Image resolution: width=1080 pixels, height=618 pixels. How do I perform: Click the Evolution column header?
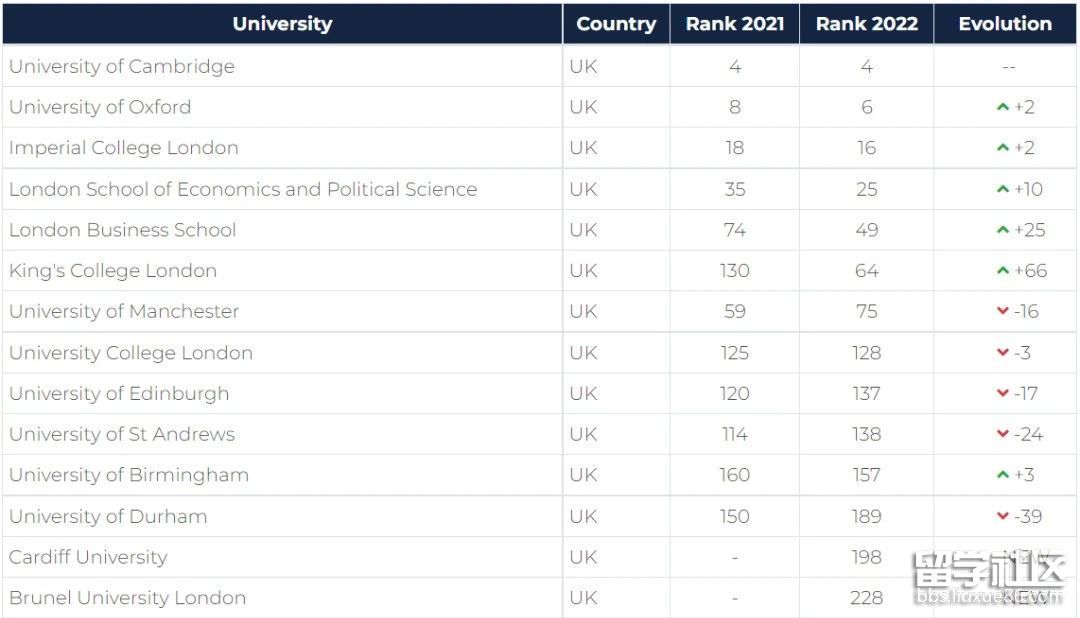(x=1005, y=23)
